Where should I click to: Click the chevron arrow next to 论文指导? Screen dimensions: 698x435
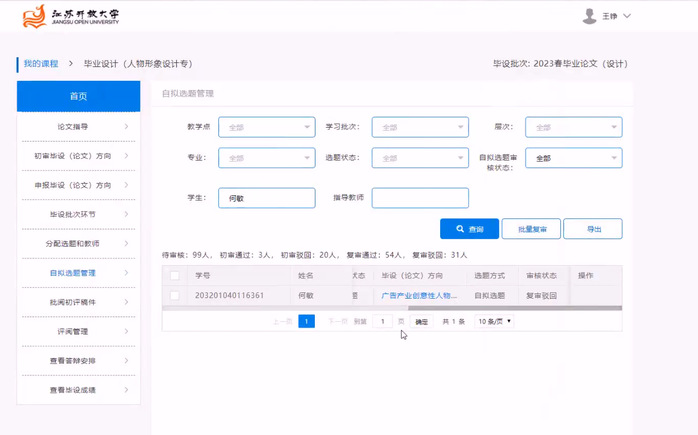coord(126,127)
